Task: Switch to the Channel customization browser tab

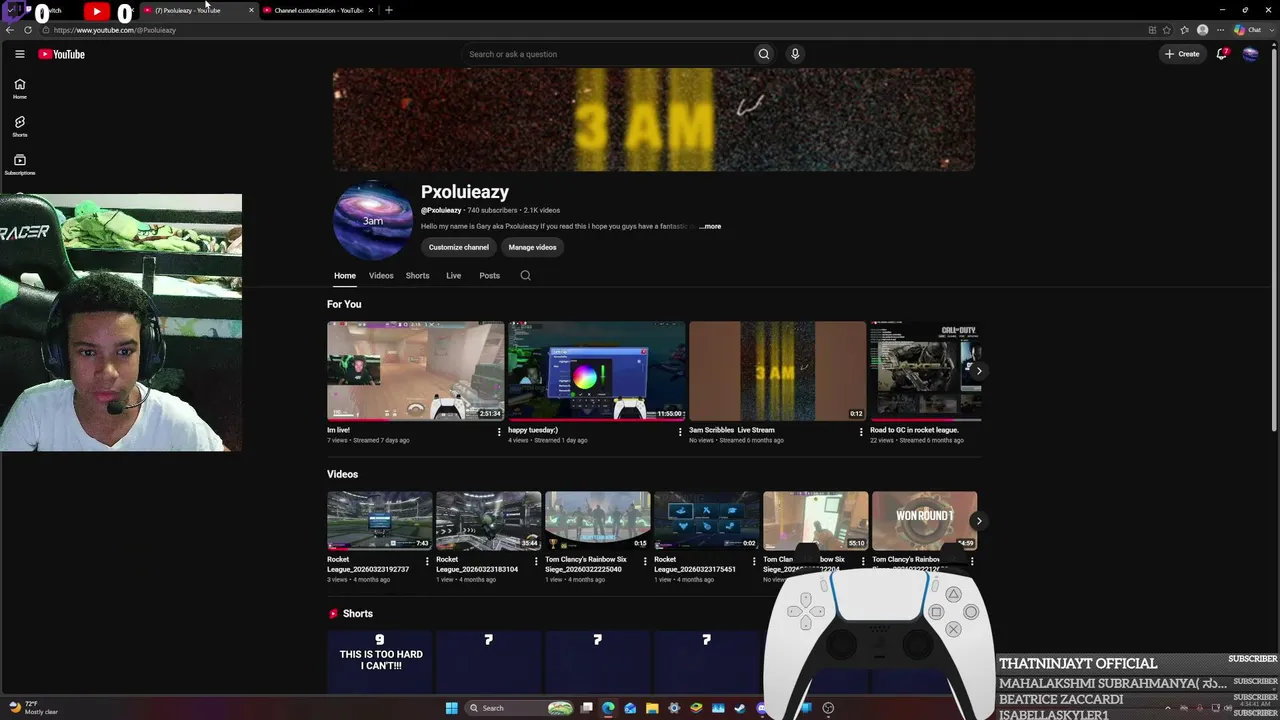Action: (x=318, y=10)
